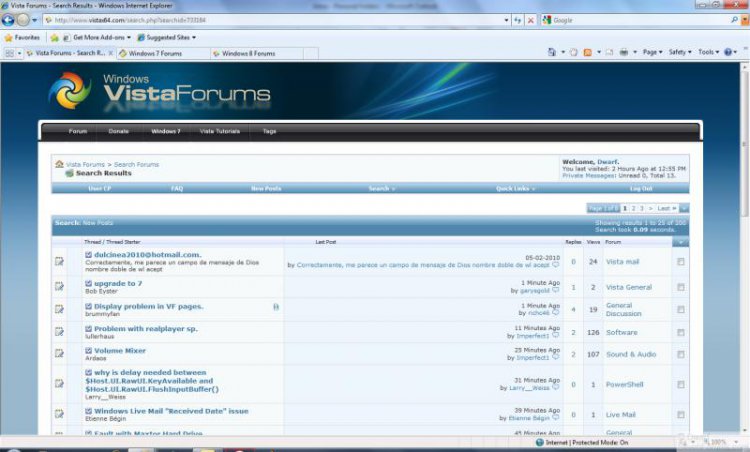Click thread status icon for Windows Live Mail thread
This screenshot has height=452, width=750.
[x=59, y=414]
